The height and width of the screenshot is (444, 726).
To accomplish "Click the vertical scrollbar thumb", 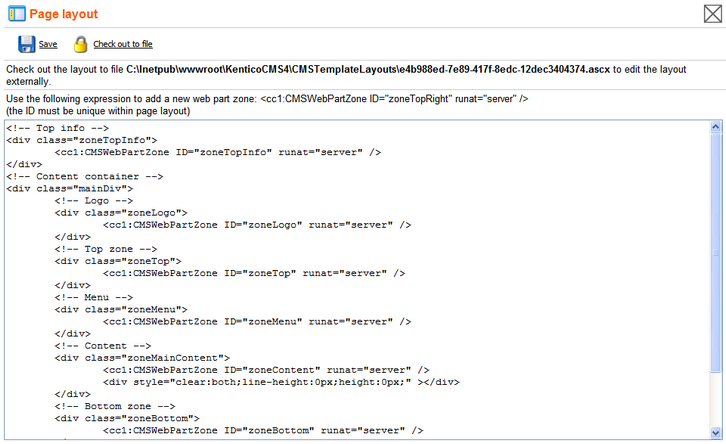I will pos(715,252).
